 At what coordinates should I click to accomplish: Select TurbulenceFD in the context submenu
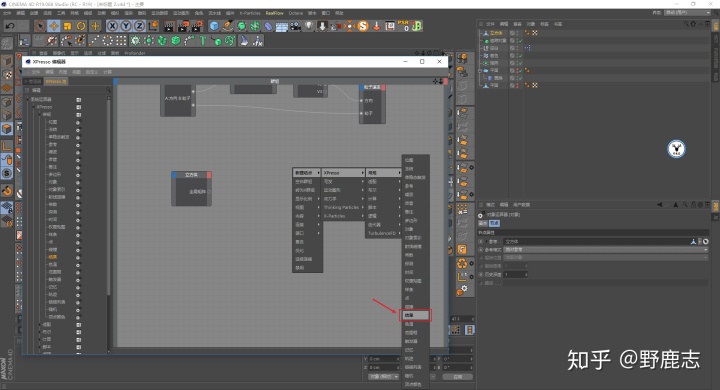tap(382, 233)
